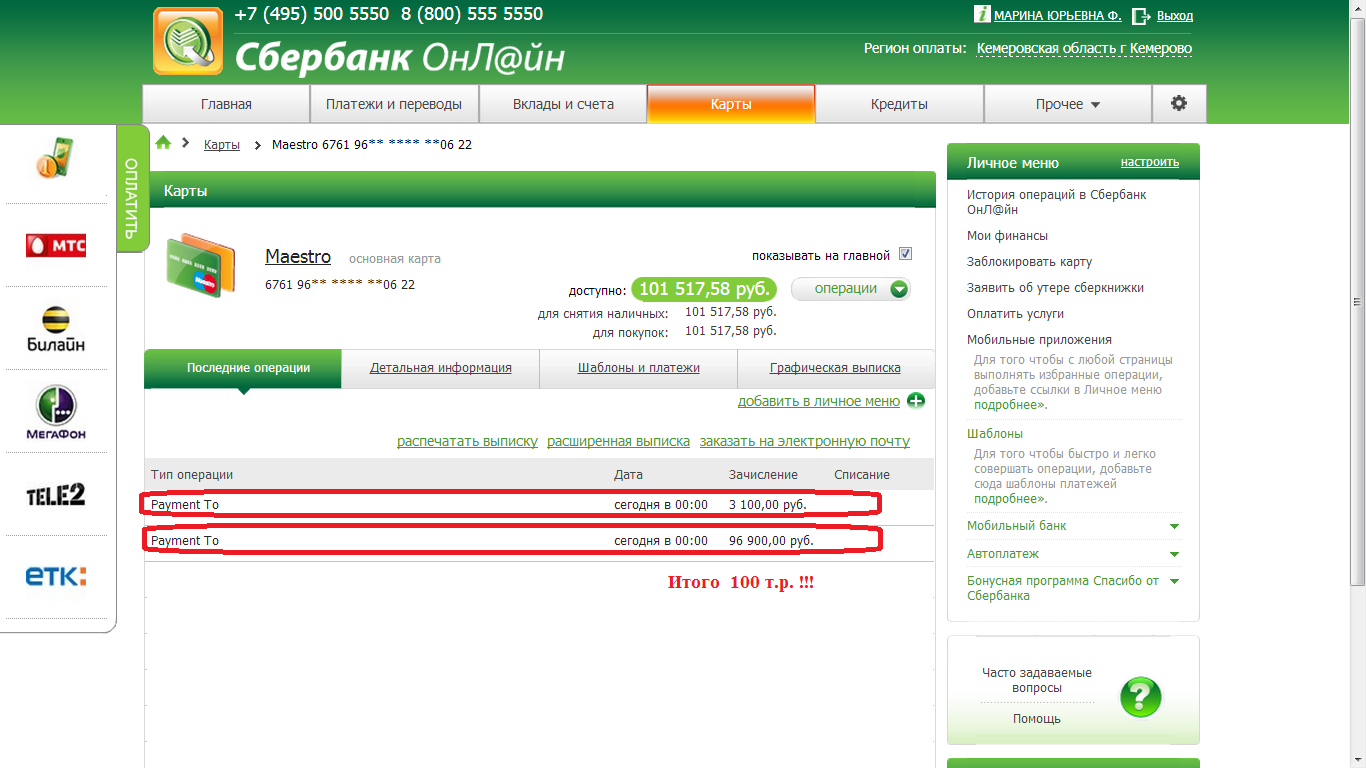The image size is (1366, 768).
Task: Click the available balance 101 517,58 руб. badge
Action: tap(704, 289)
